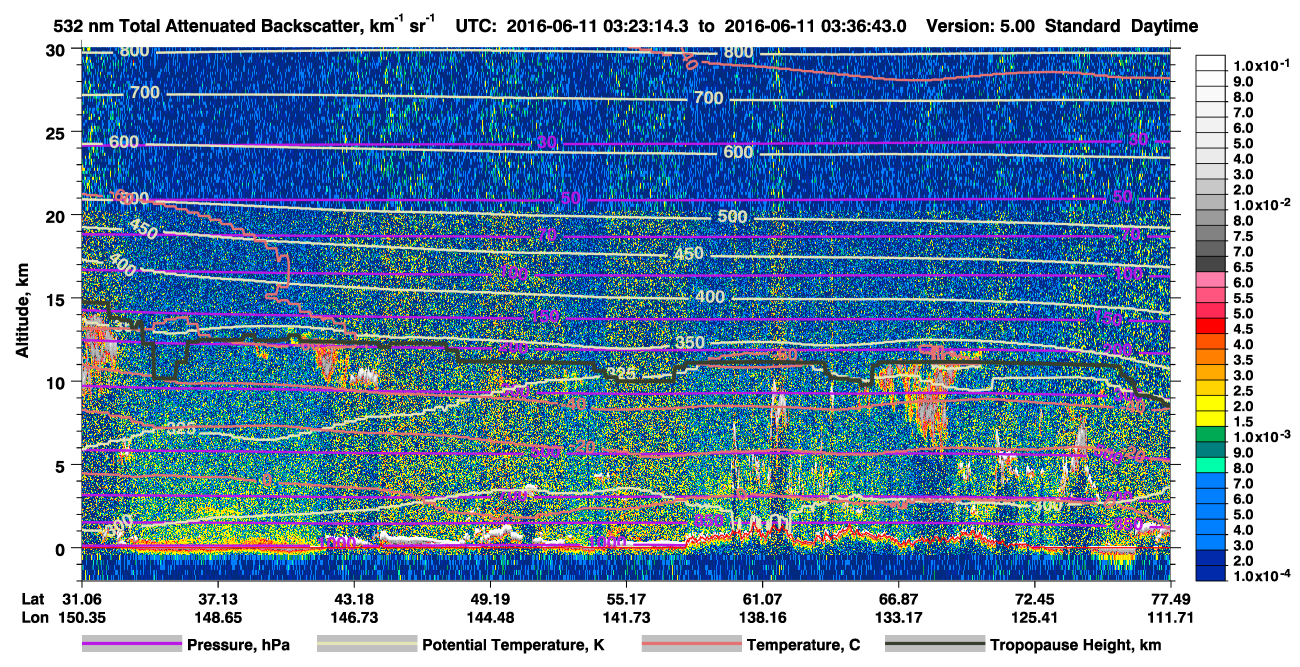
Task: Click longitude value 144.48
Action: click(489, 617)
